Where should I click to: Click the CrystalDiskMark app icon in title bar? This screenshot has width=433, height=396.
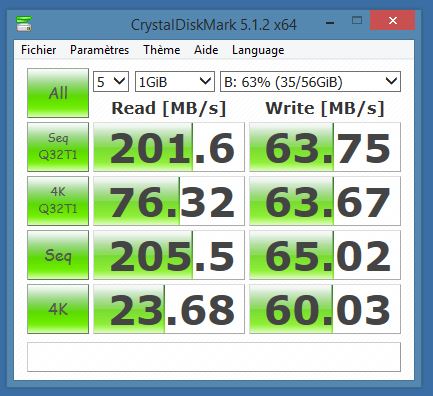click(24, 24)
